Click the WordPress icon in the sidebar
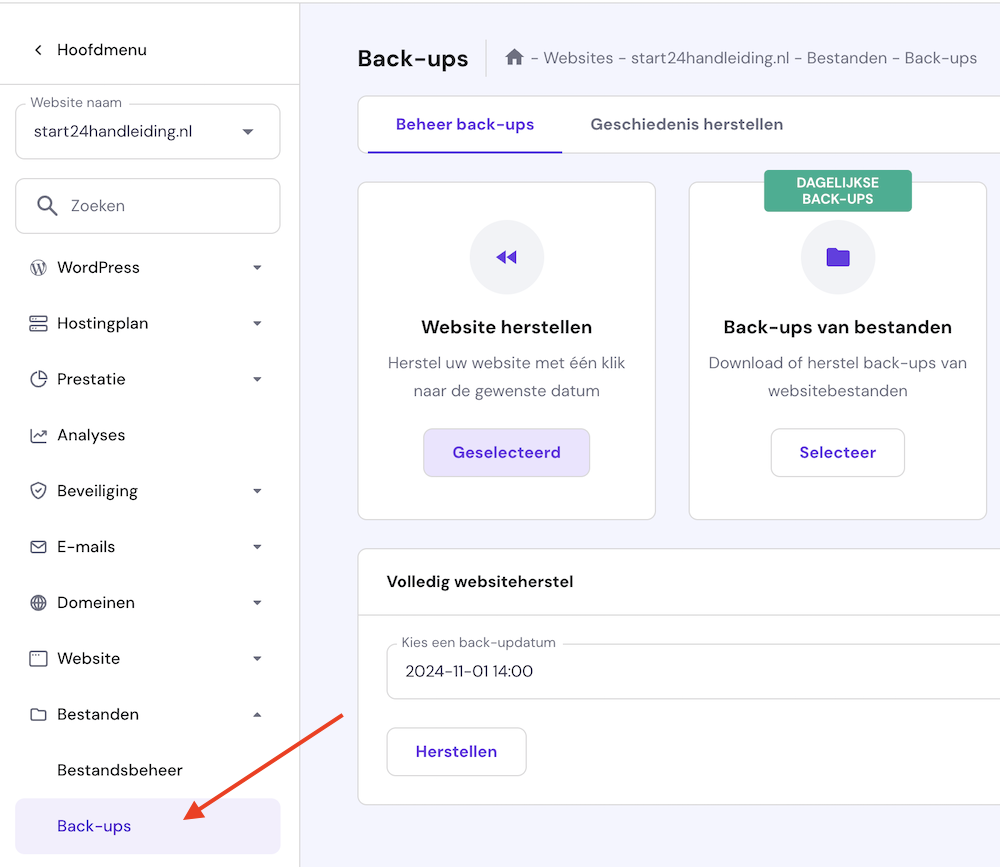 pos(38,267)
